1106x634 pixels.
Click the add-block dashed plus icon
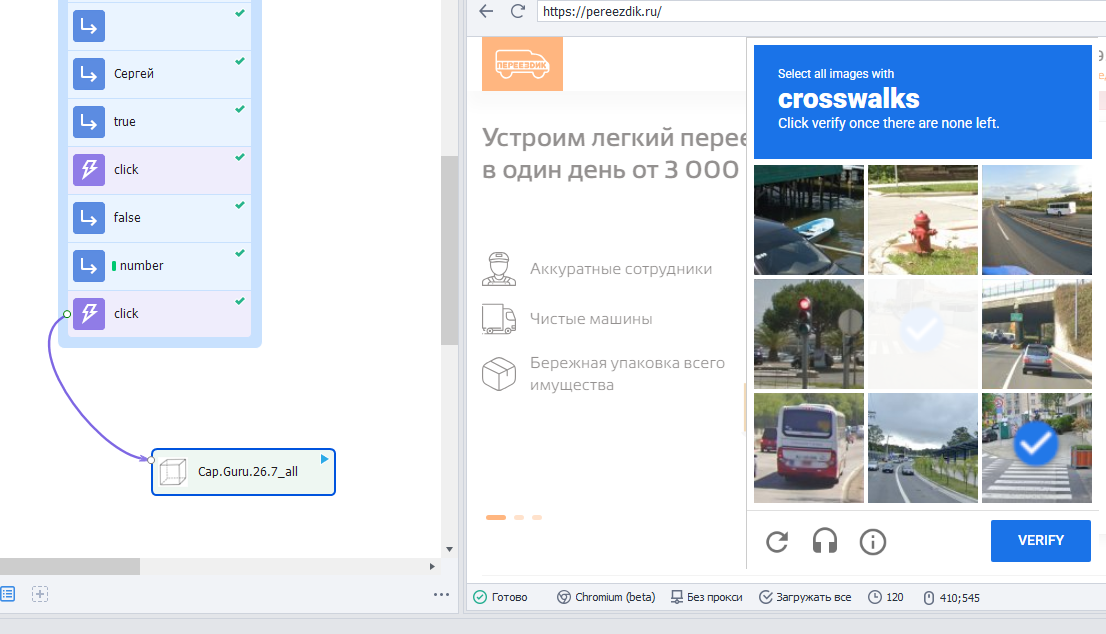40,594
